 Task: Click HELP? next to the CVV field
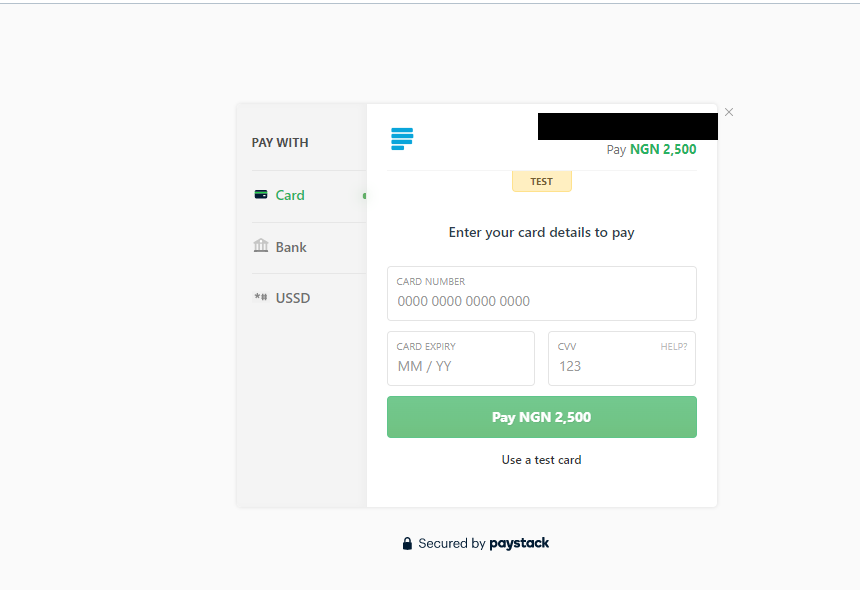[676, 345]
